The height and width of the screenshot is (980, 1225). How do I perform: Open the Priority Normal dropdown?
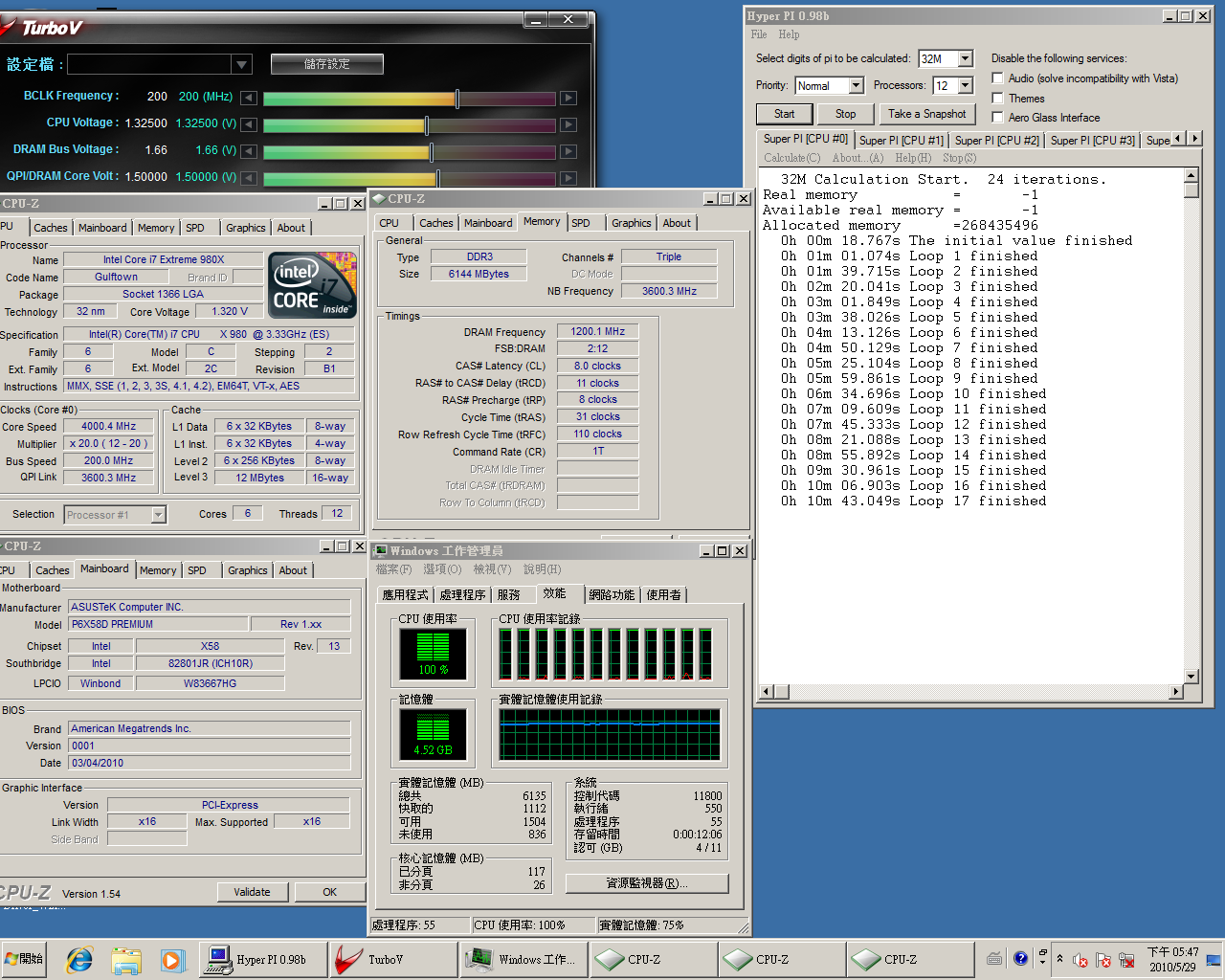click(x=856, y=85)
